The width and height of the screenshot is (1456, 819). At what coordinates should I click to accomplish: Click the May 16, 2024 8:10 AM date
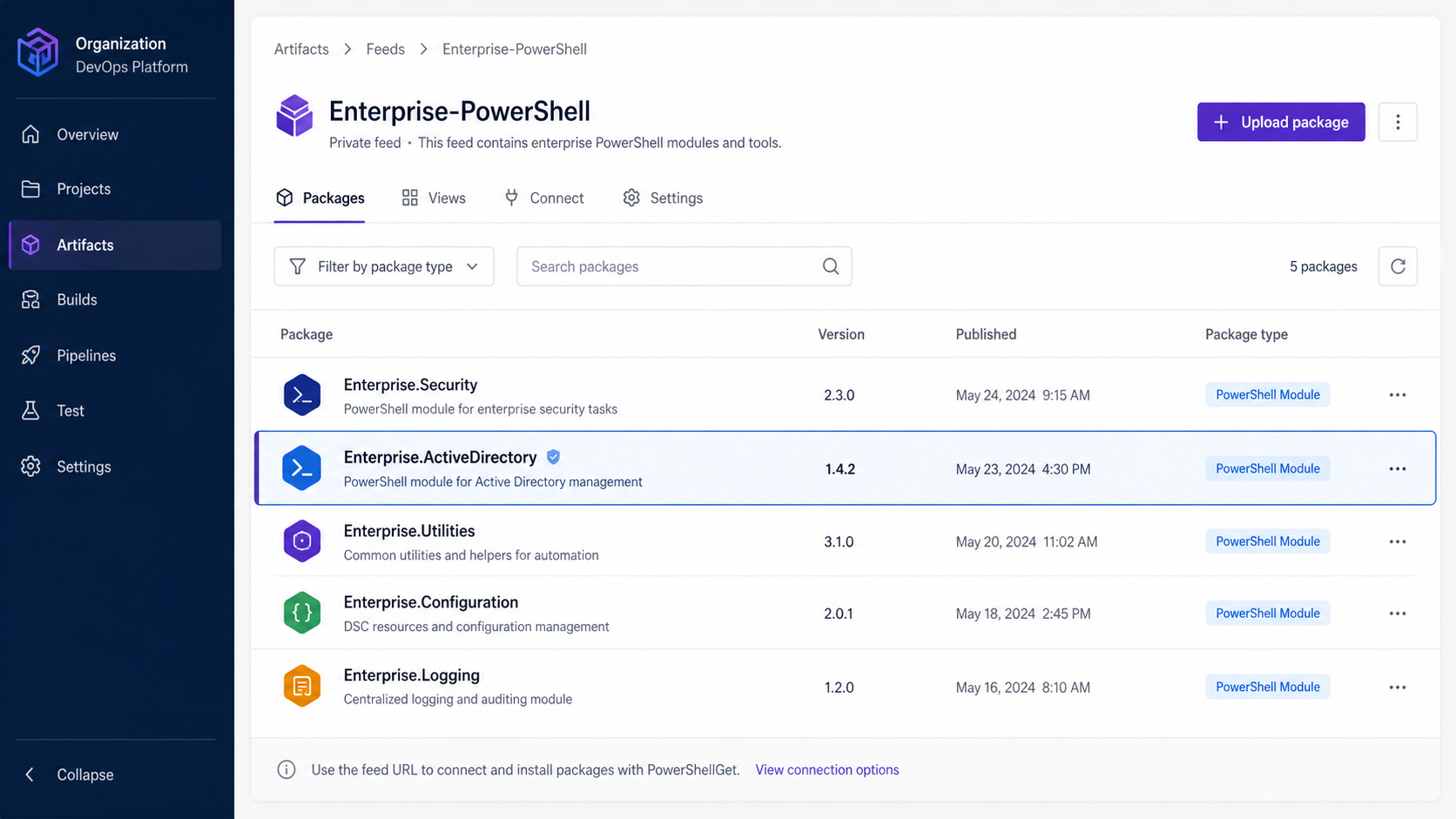tap(1023, 688)
